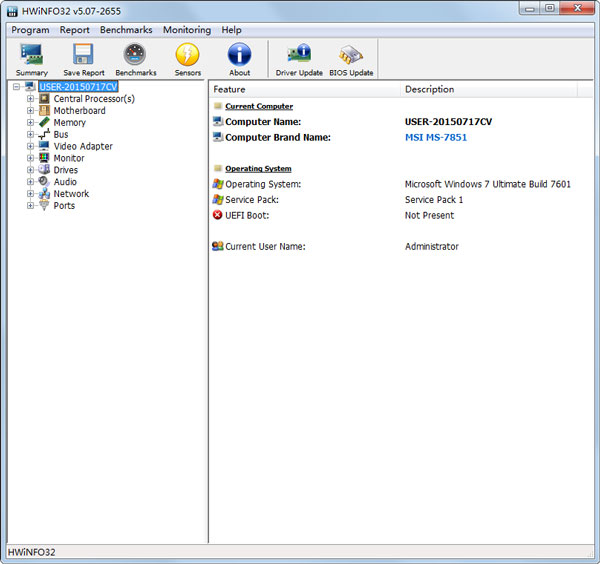This screenshot has width=600, height=564.
Task: Click the Monitor tree icon
Action: click(x=44, y=158)
